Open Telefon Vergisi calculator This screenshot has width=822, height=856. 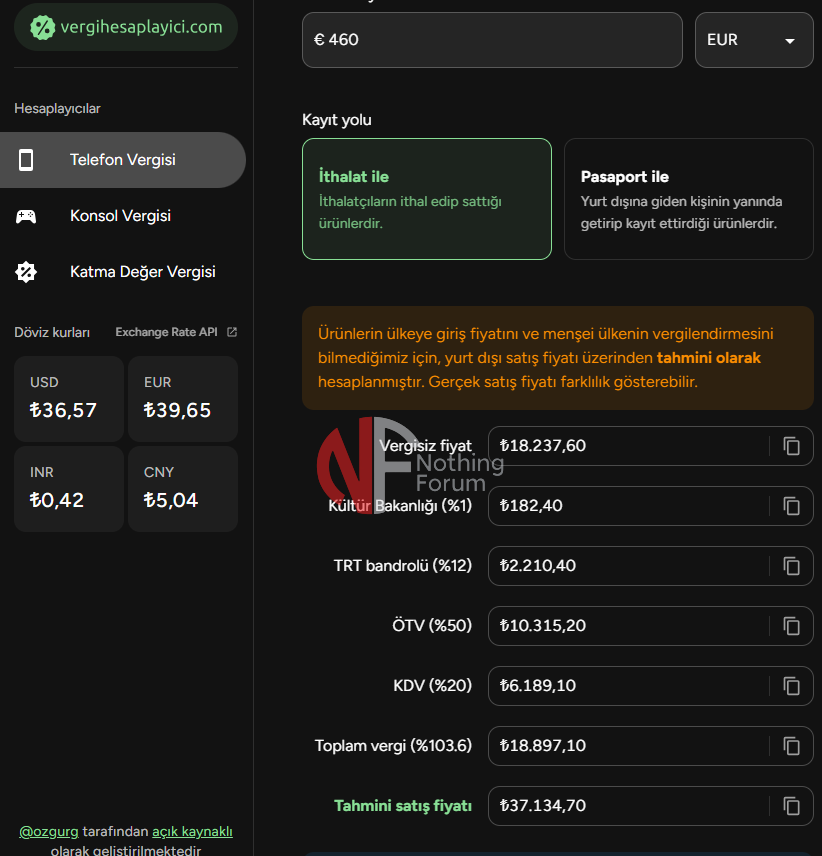[122, 160]
